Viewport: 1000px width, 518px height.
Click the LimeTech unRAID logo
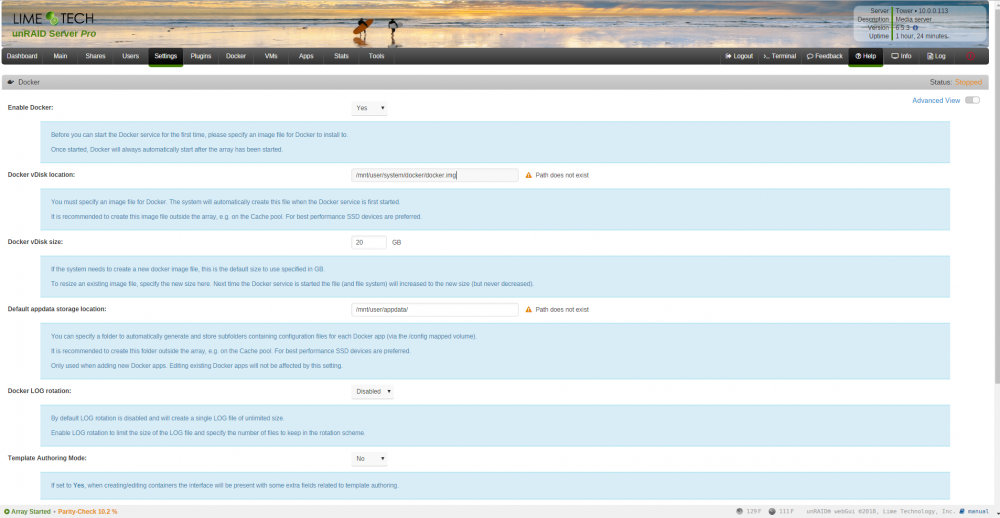coord(54,25)
